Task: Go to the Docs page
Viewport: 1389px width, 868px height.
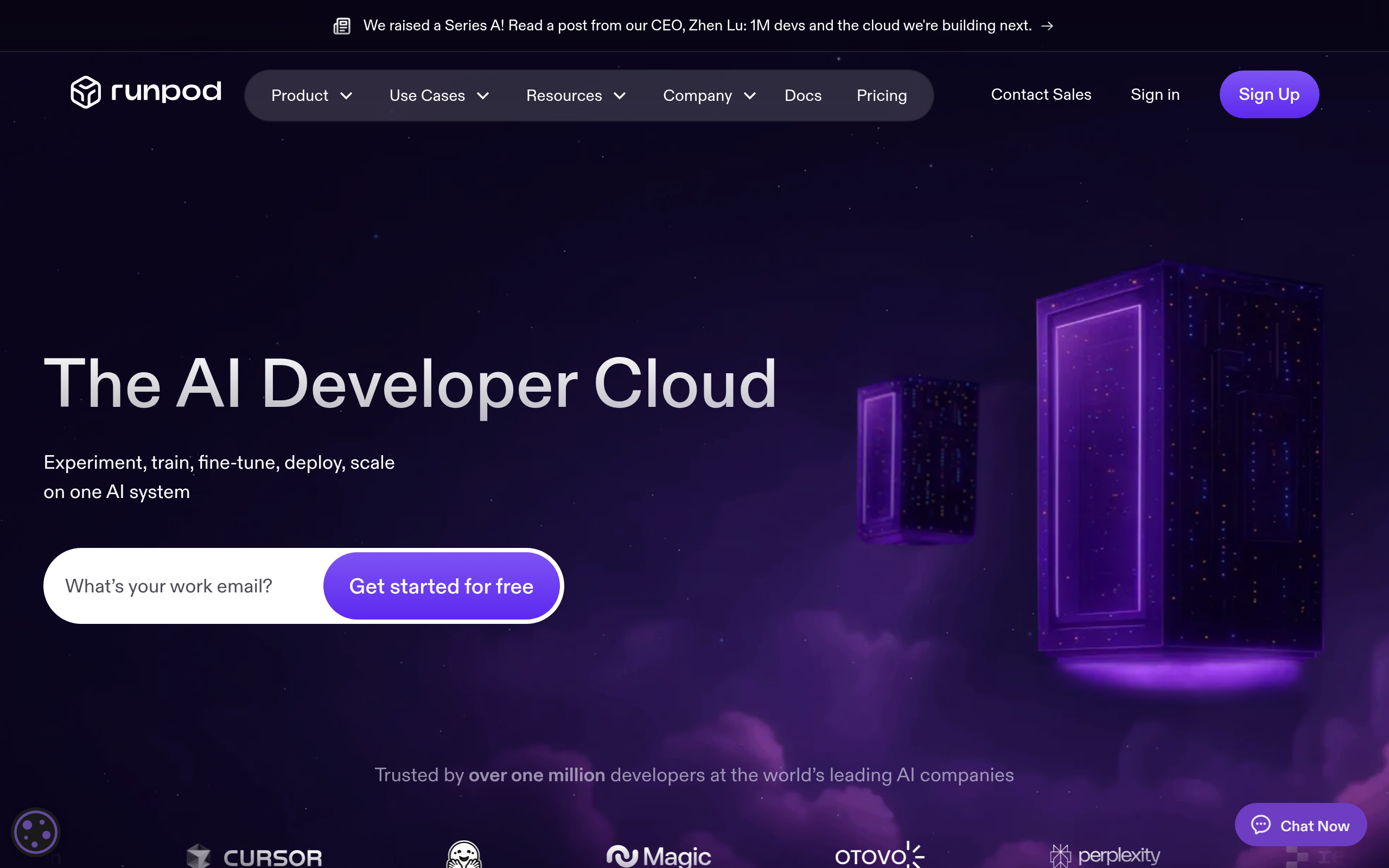Action: 803,96
